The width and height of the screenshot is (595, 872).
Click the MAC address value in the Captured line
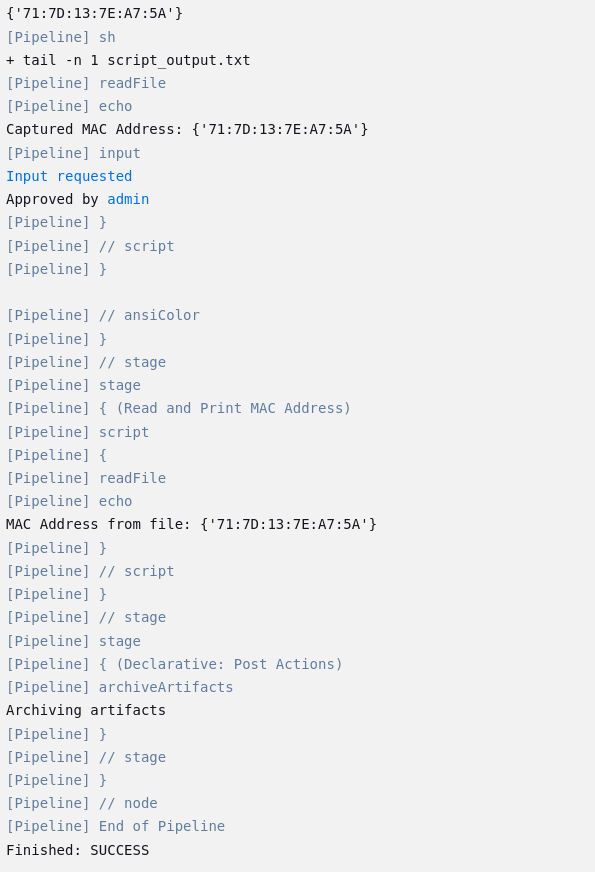[x=280, y=130]
